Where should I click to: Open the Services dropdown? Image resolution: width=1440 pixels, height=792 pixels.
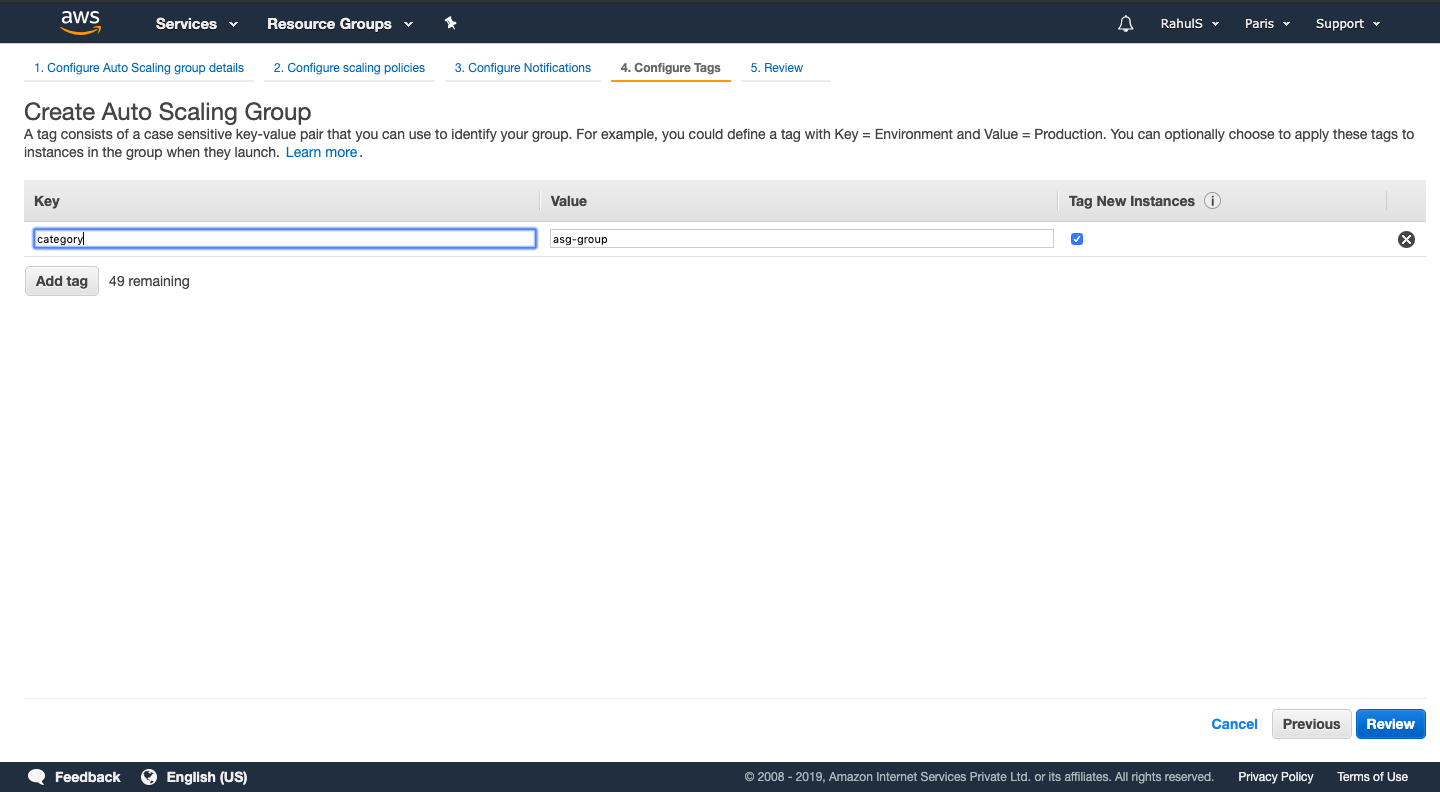[196, 23]
